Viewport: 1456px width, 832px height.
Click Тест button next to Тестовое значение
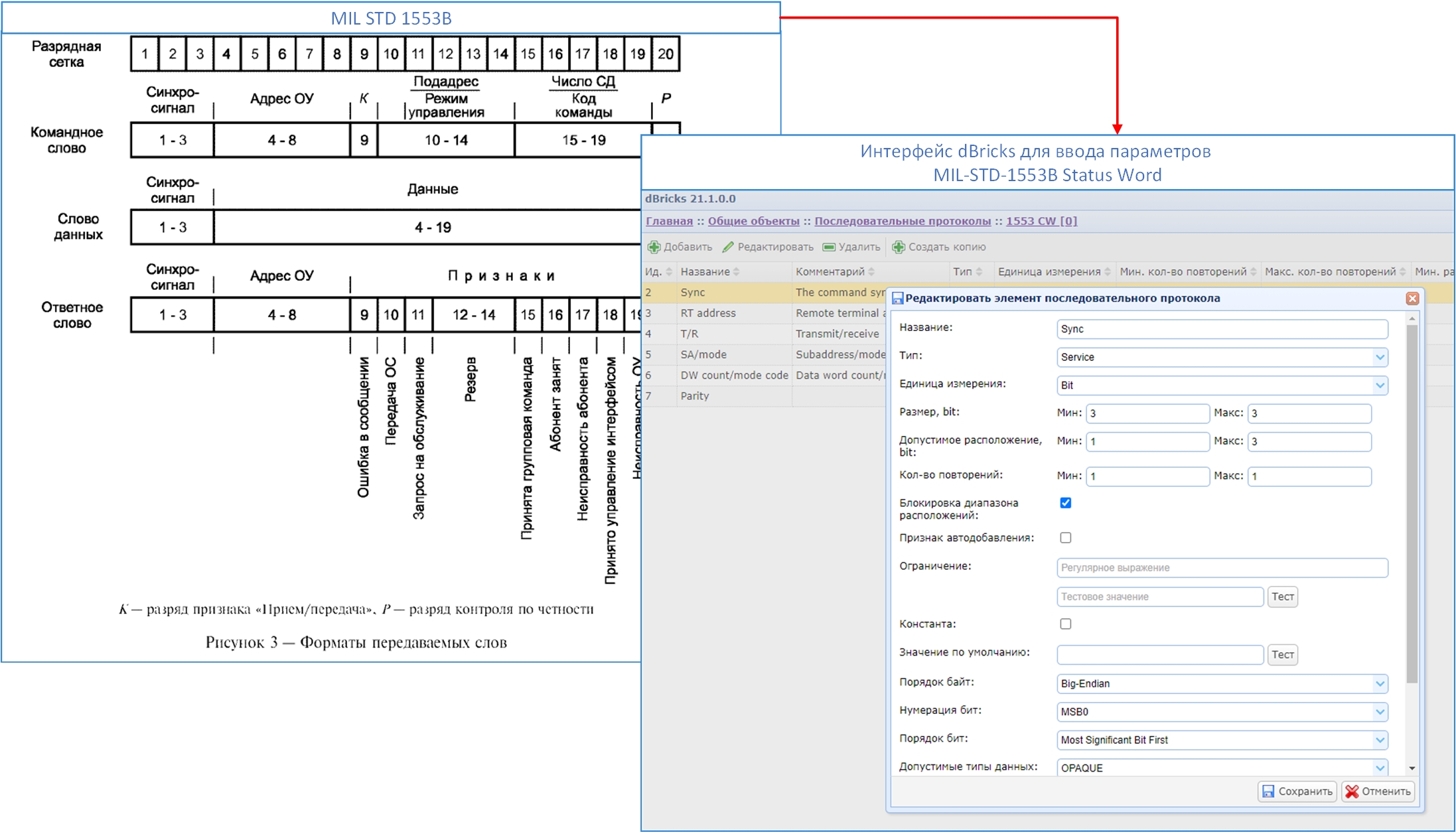point(1282,597)
